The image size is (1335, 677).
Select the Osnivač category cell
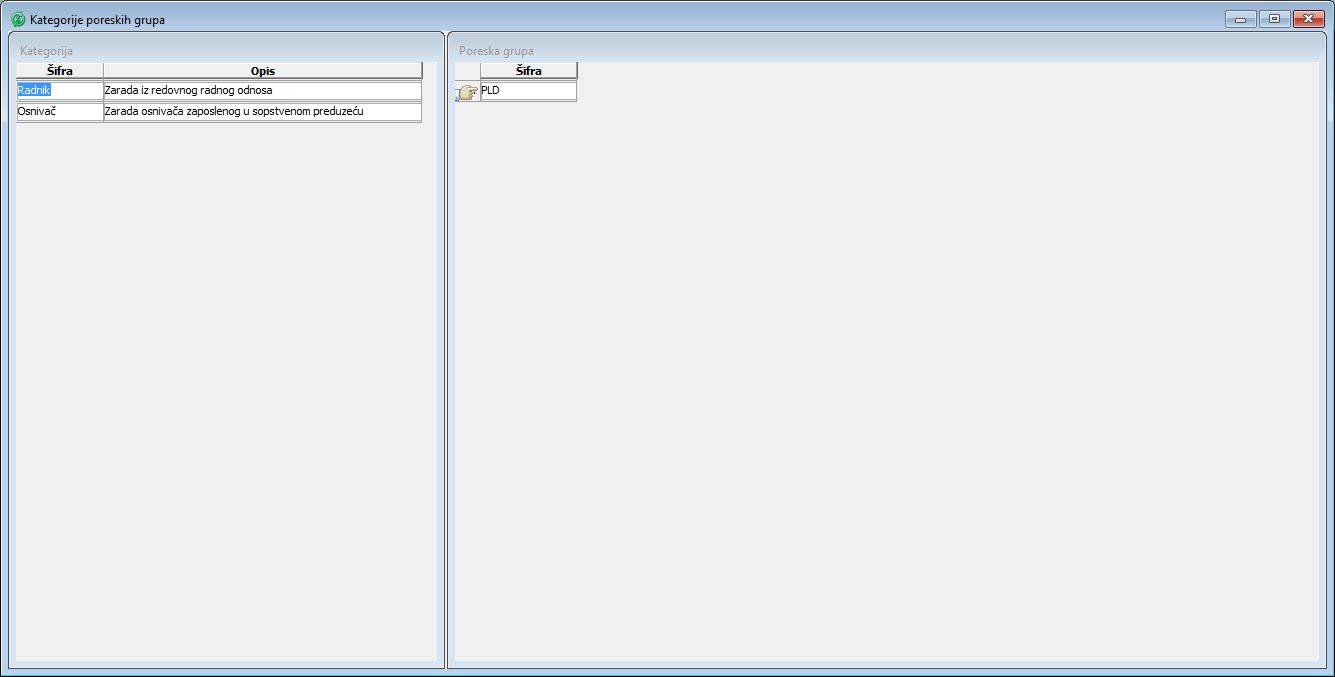click(60, 112)
